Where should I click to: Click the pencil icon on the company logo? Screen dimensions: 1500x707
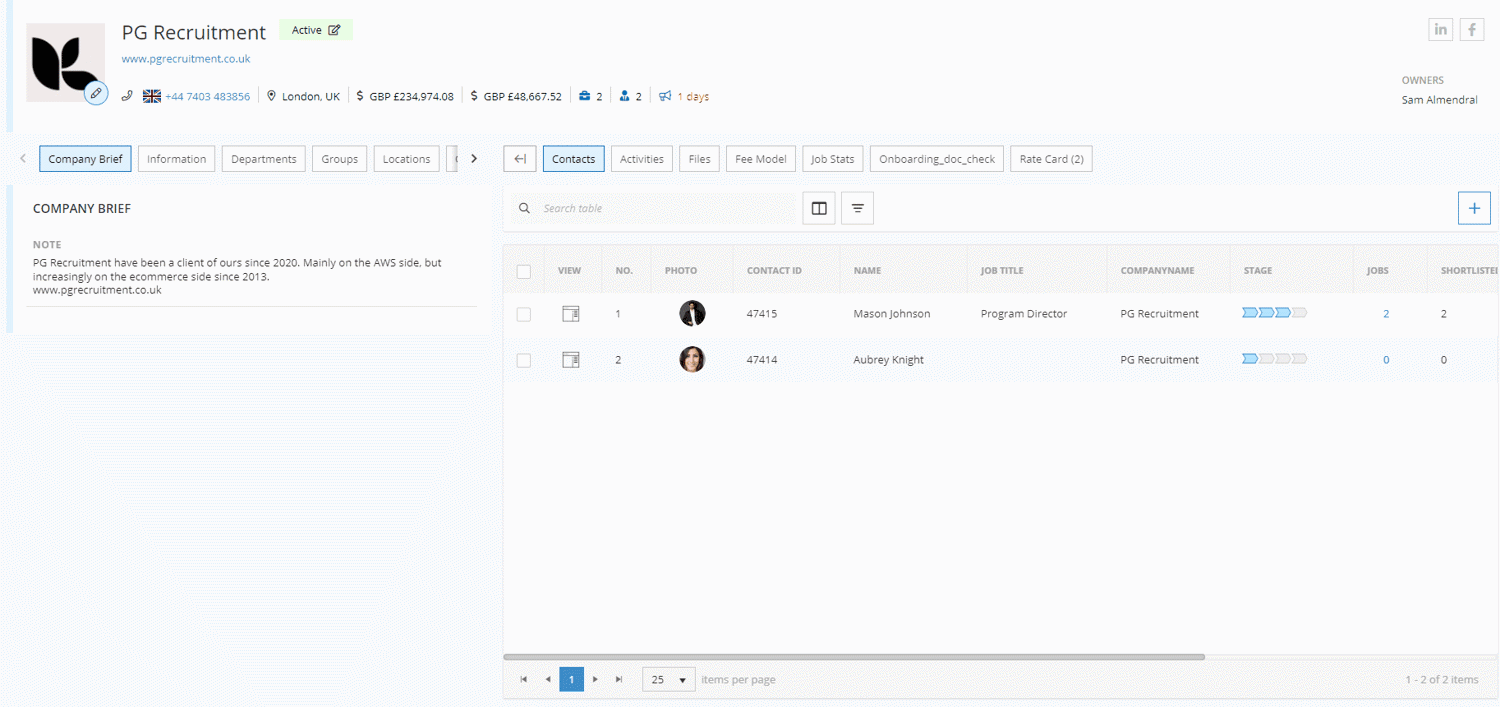[96, 93]
